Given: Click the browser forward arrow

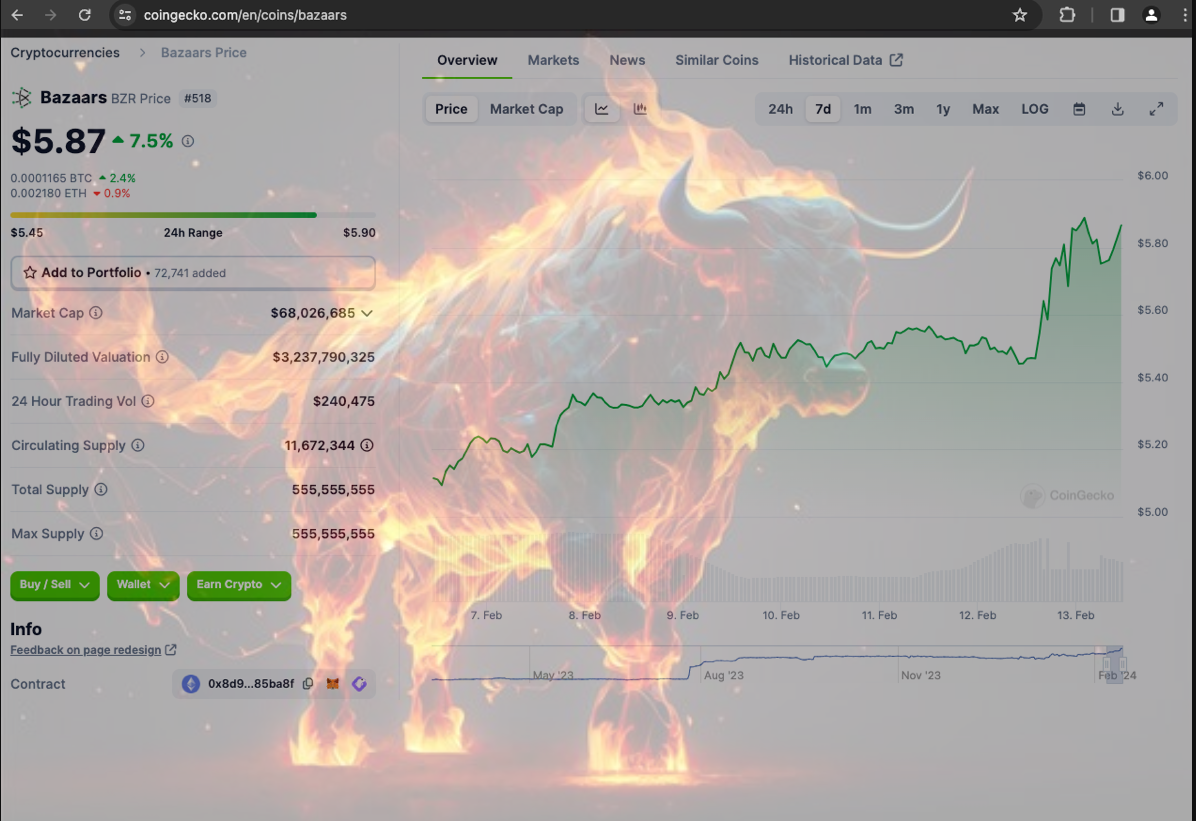Looking at the screenshot, I should click(50, 14).
